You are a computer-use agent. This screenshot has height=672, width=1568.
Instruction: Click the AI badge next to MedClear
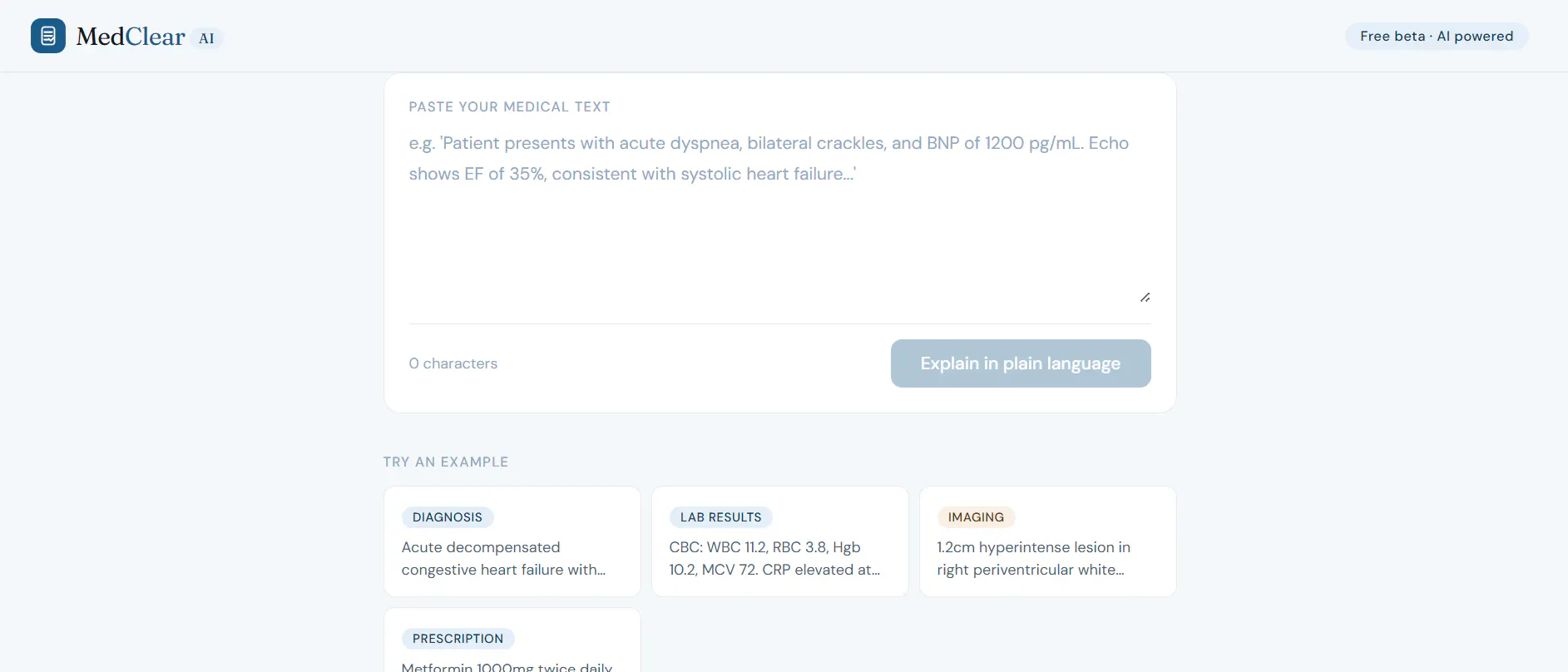[x=206, y=38]
